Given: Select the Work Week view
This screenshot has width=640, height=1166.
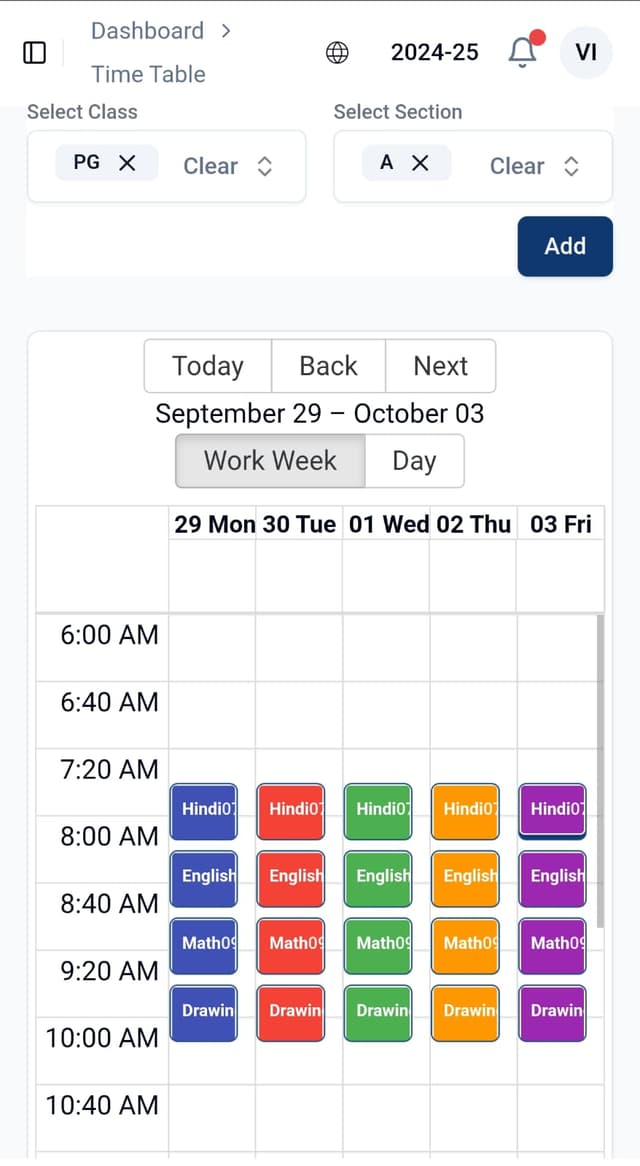Looking at the screenshot, I should pos(270,461).
